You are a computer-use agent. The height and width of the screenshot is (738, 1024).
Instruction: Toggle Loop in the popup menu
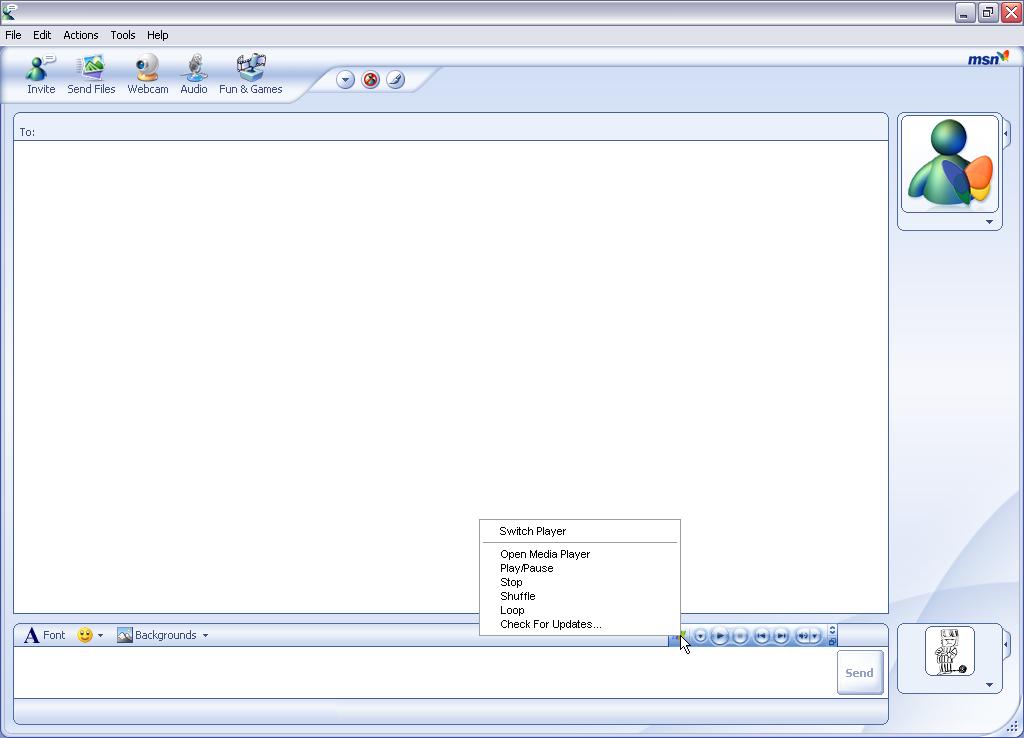512,610
